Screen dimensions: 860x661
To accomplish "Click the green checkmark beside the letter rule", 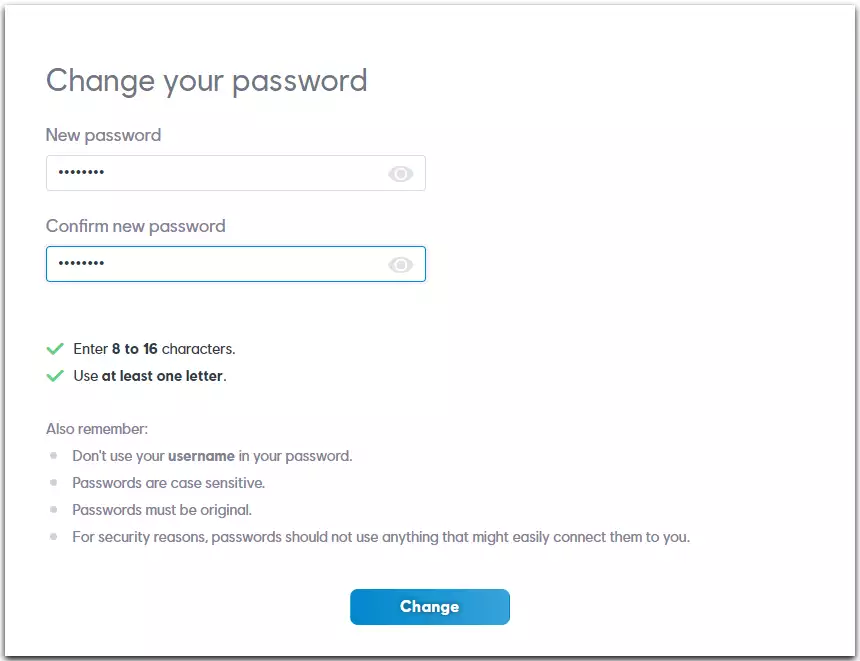I will click(x=55, y=376).
